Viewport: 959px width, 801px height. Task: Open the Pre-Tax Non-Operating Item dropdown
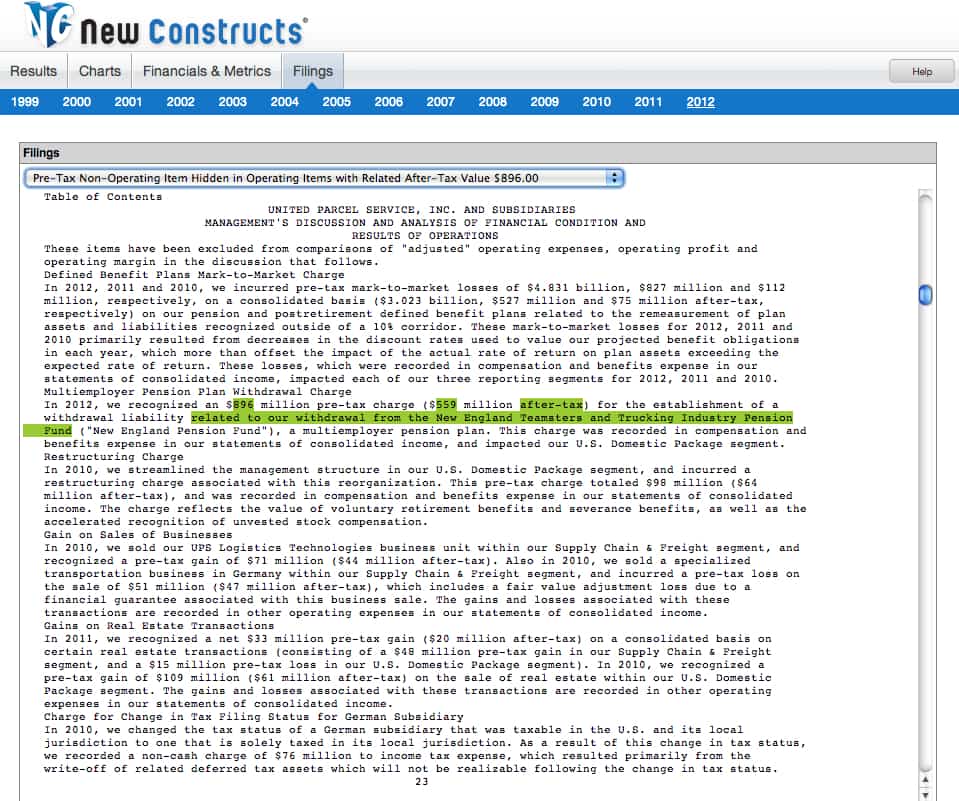tap(324, 178)
